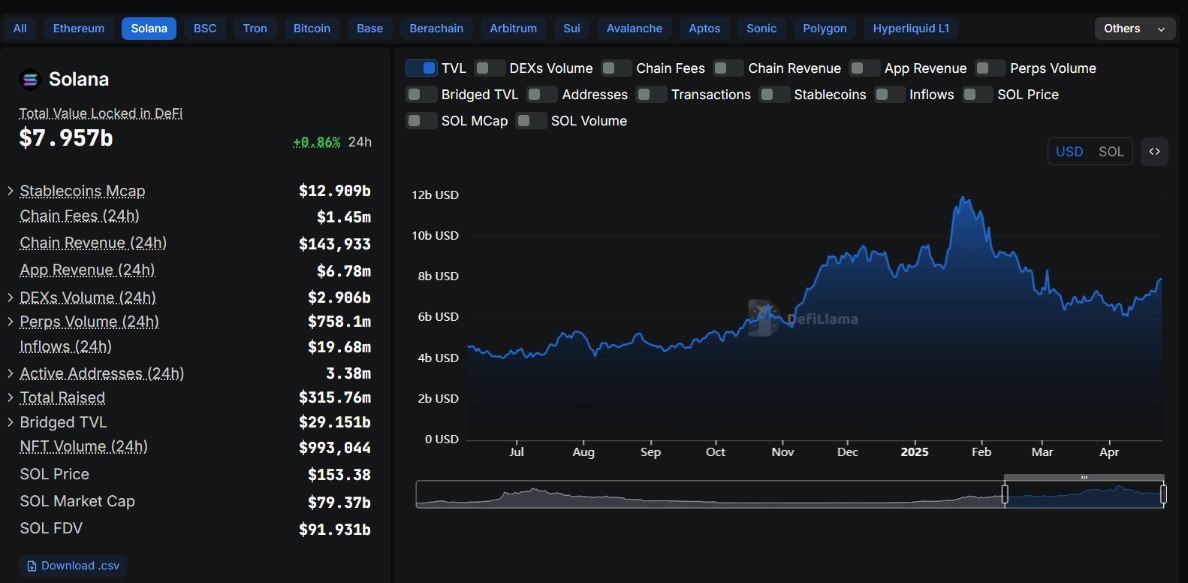Enable the DEXs Volume toggle
This screenshot has width=1188, height=583.
point(489,68)
